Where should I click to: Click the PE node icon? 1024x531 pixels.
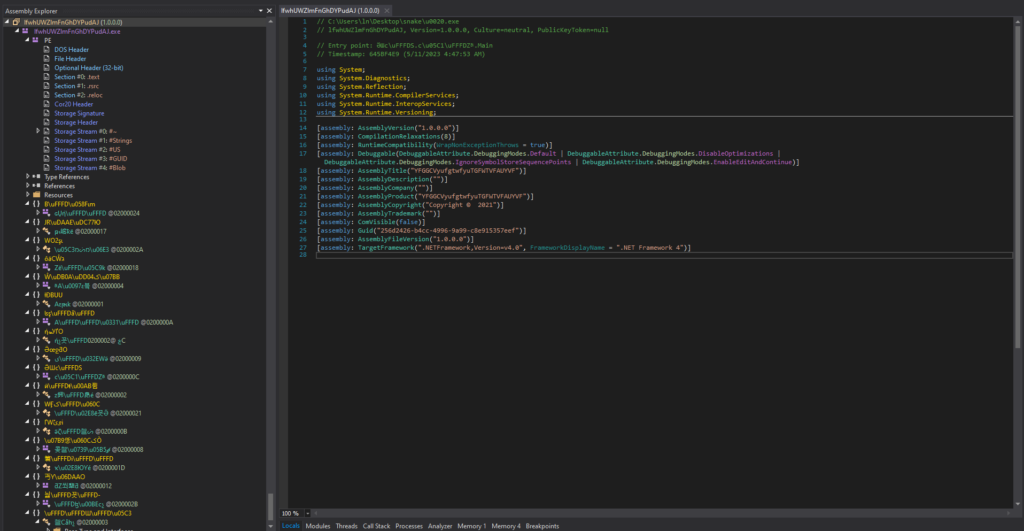(x=36, y=40)
